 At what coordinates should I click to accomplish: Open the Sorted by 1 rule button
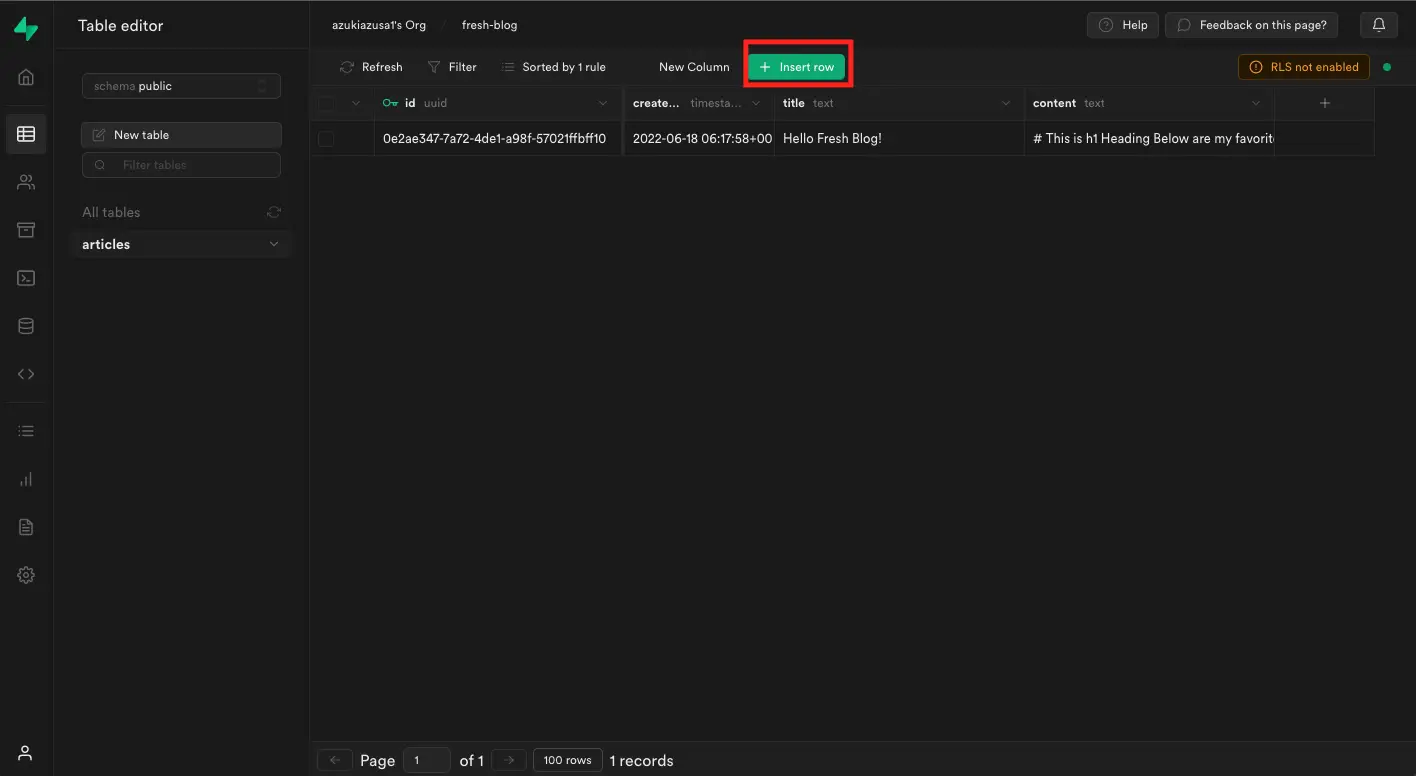(x=554, y=67)
